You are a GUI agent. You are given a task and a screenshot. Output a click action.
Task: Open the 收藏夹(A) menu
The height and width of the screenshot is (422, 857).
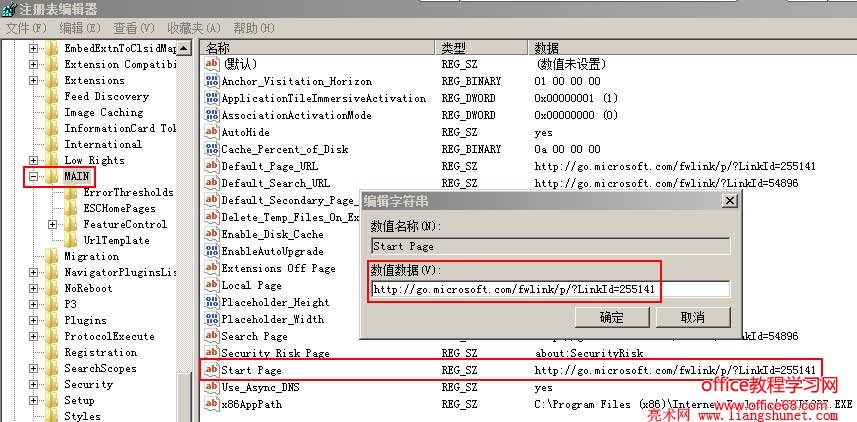pyautogui.click(x=194, y=27)
